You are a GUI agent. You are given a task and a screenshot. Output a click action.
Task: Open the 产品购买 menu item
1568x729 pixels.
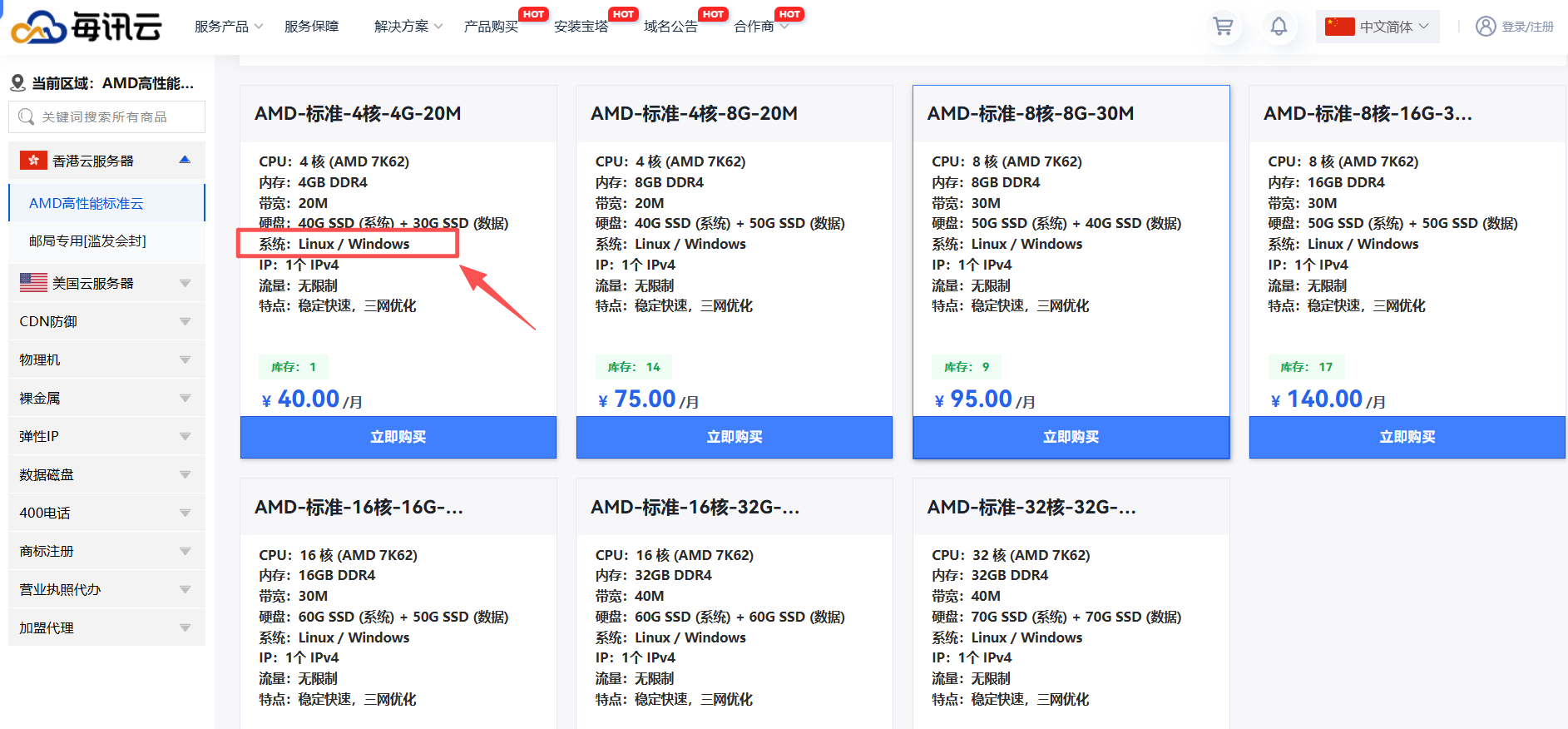491,27
